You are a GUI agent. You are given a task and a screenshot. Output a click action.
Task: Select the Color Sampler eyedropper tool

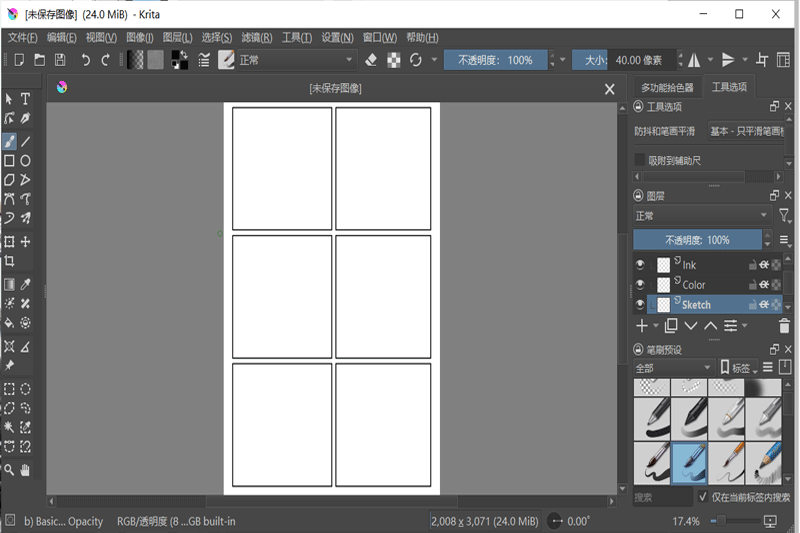click(x=26, y=285)
